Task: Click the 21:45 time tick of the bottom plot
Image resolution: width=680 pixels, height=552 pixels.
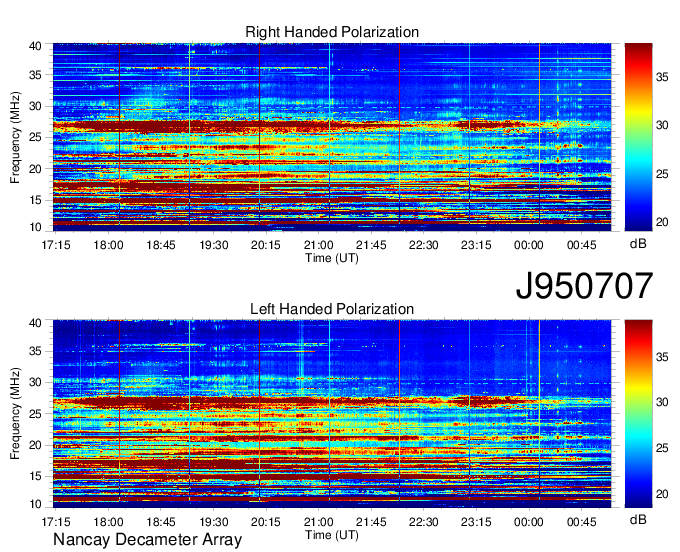Action: pos(371,522)
